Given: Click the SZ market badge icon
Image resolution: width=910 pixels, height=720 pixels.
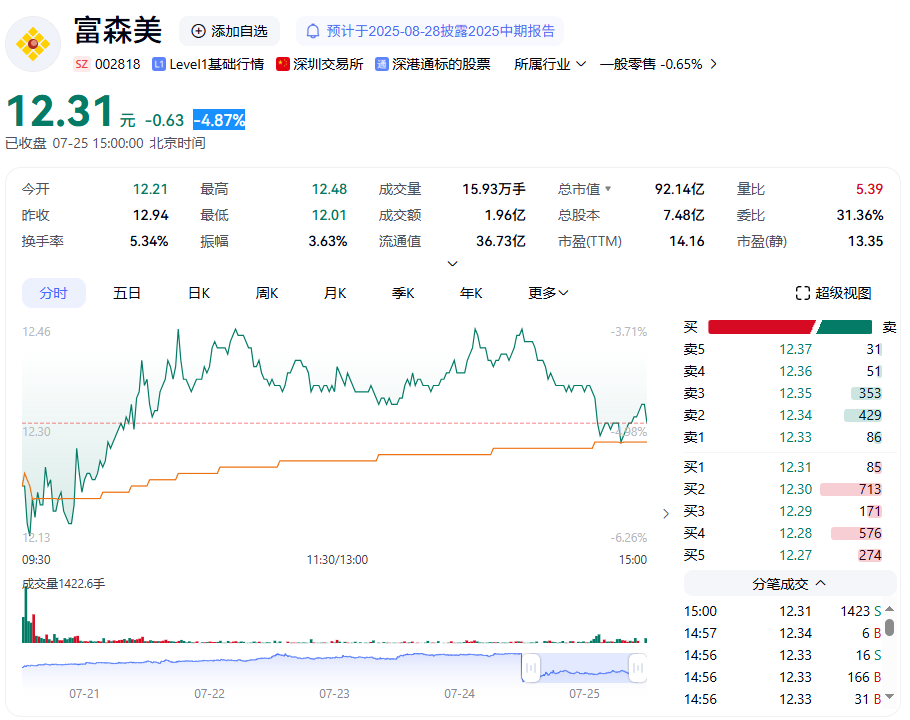Looking at the screenshot, I should tap(82, 64).
